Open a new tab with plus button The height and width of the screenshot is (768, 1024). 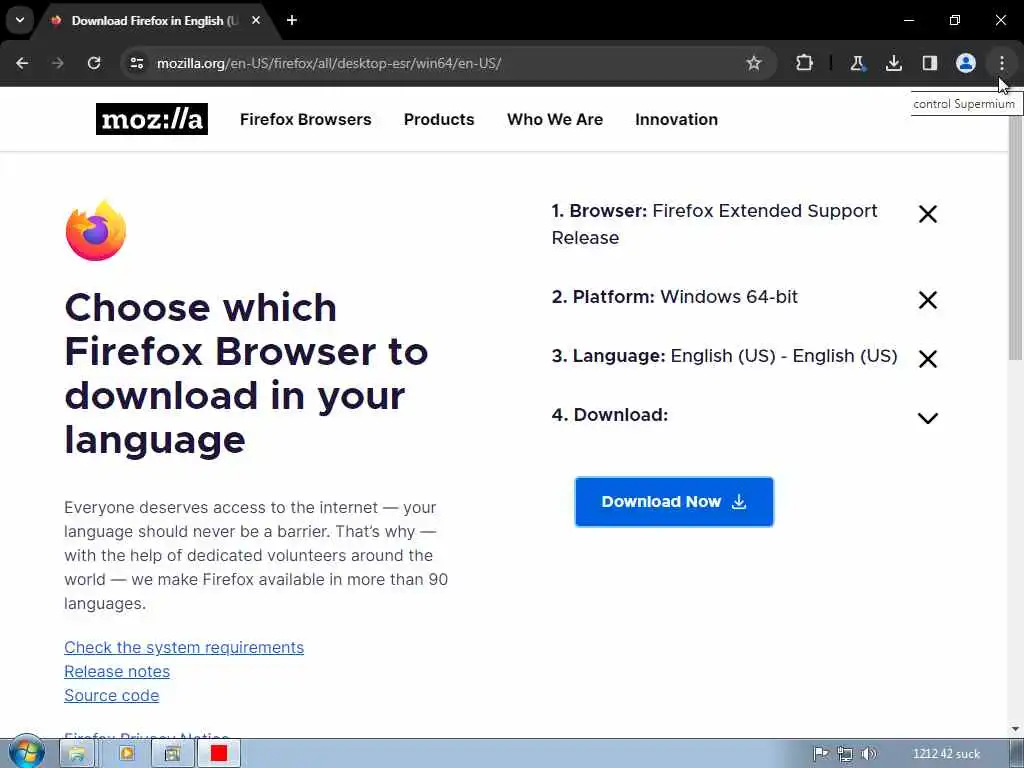[292, 20]
